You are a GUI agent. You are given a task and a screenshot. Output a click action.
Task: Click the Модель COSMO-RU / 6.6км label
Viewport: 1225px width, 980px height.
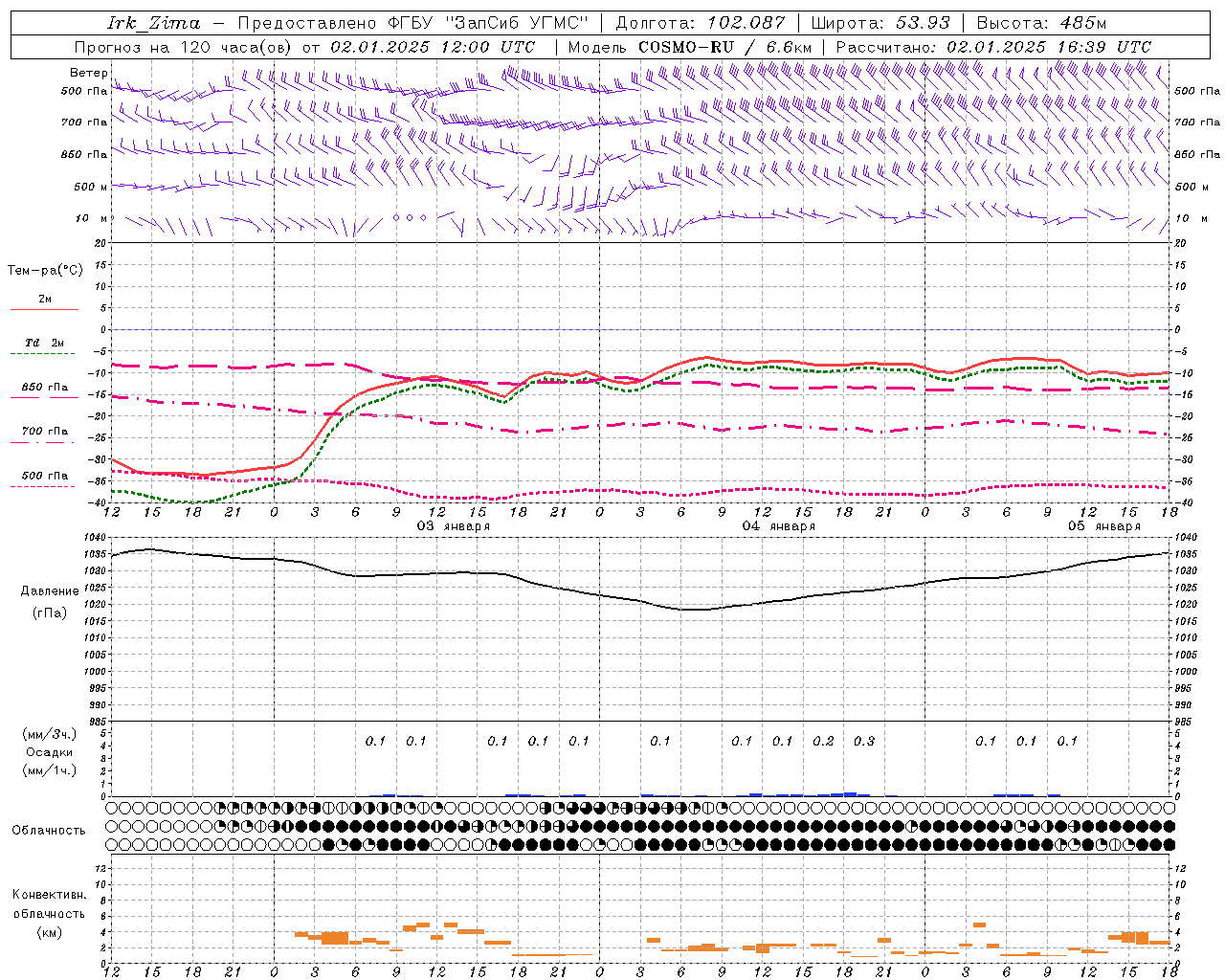coord(690,47)
